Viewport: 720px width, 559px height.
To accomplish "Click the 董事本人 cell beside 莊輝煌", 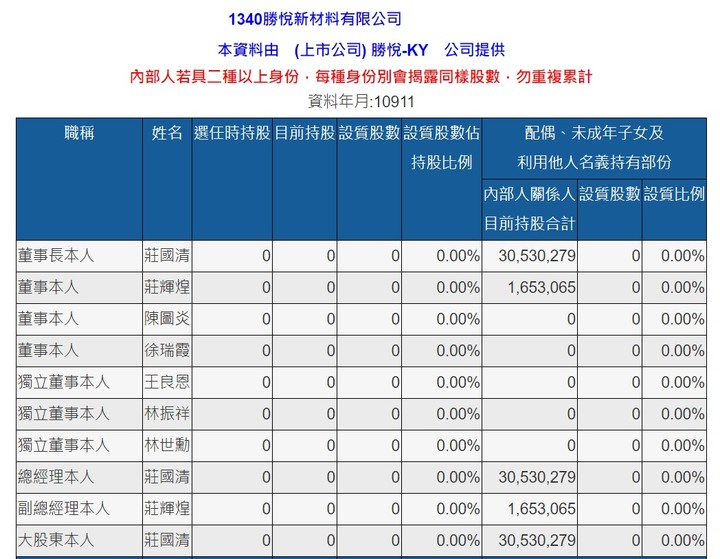I will (79, 287).
